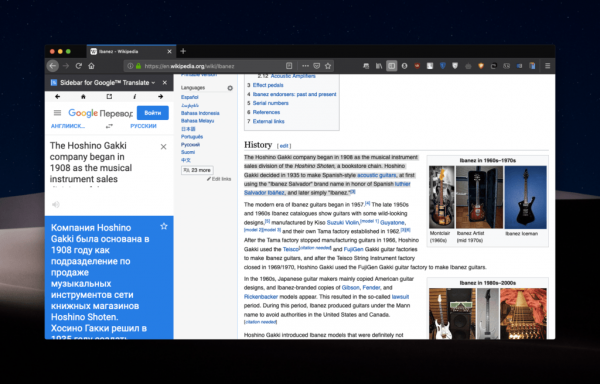Choose target language РУССКИЙ
The height and width of the screenshot is (384, 600).
click(143, 126)
